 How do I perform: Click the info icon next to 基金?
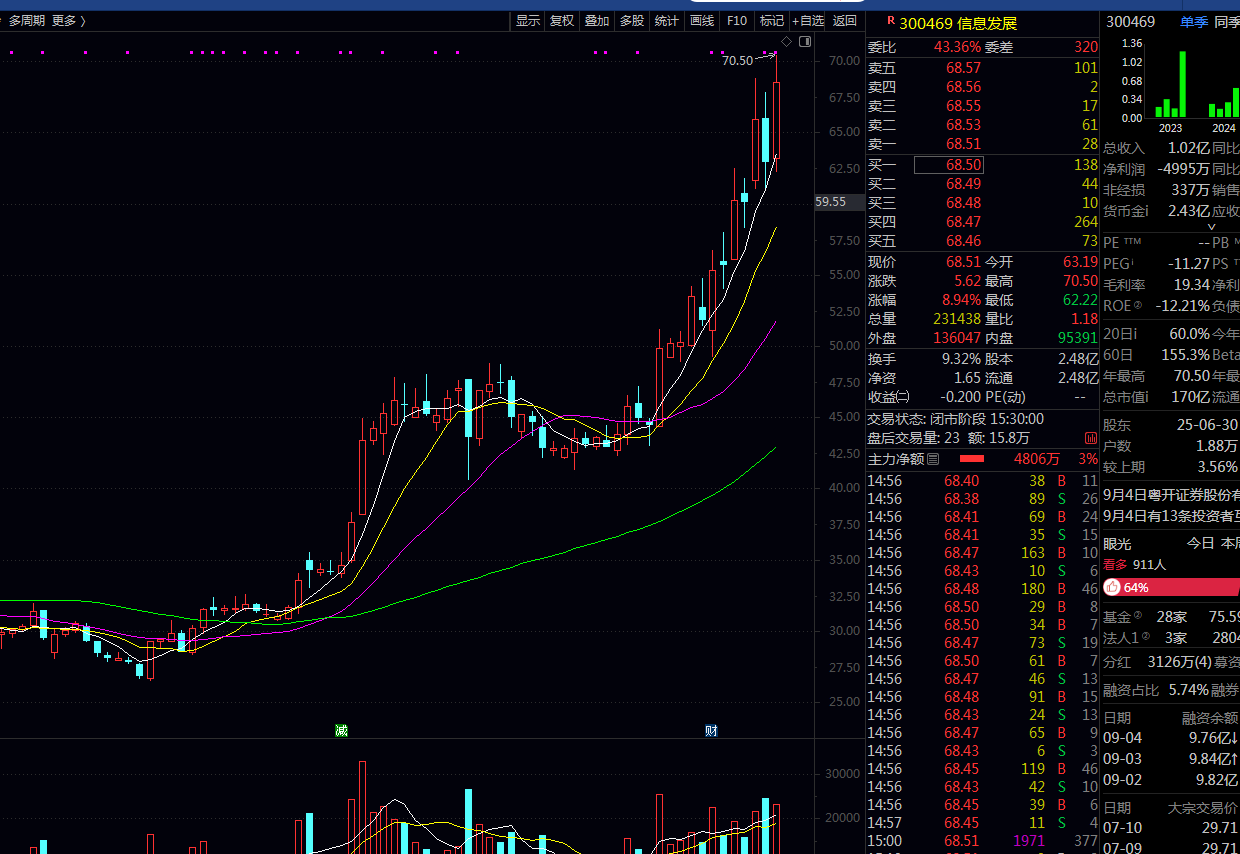(x=1138, y=615)
